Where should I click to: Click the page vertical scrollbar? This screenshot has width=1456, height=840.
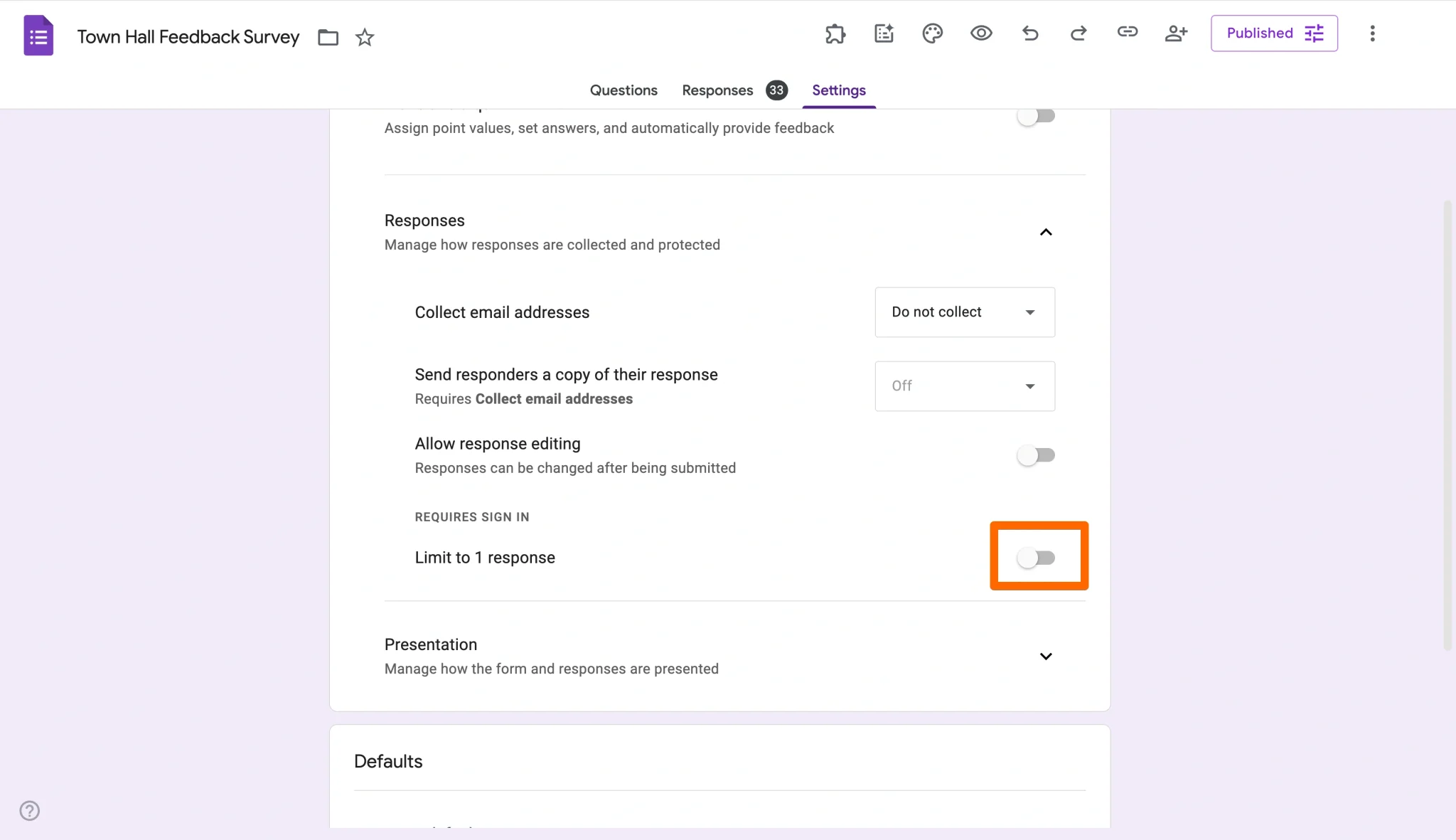point(1447,425)
